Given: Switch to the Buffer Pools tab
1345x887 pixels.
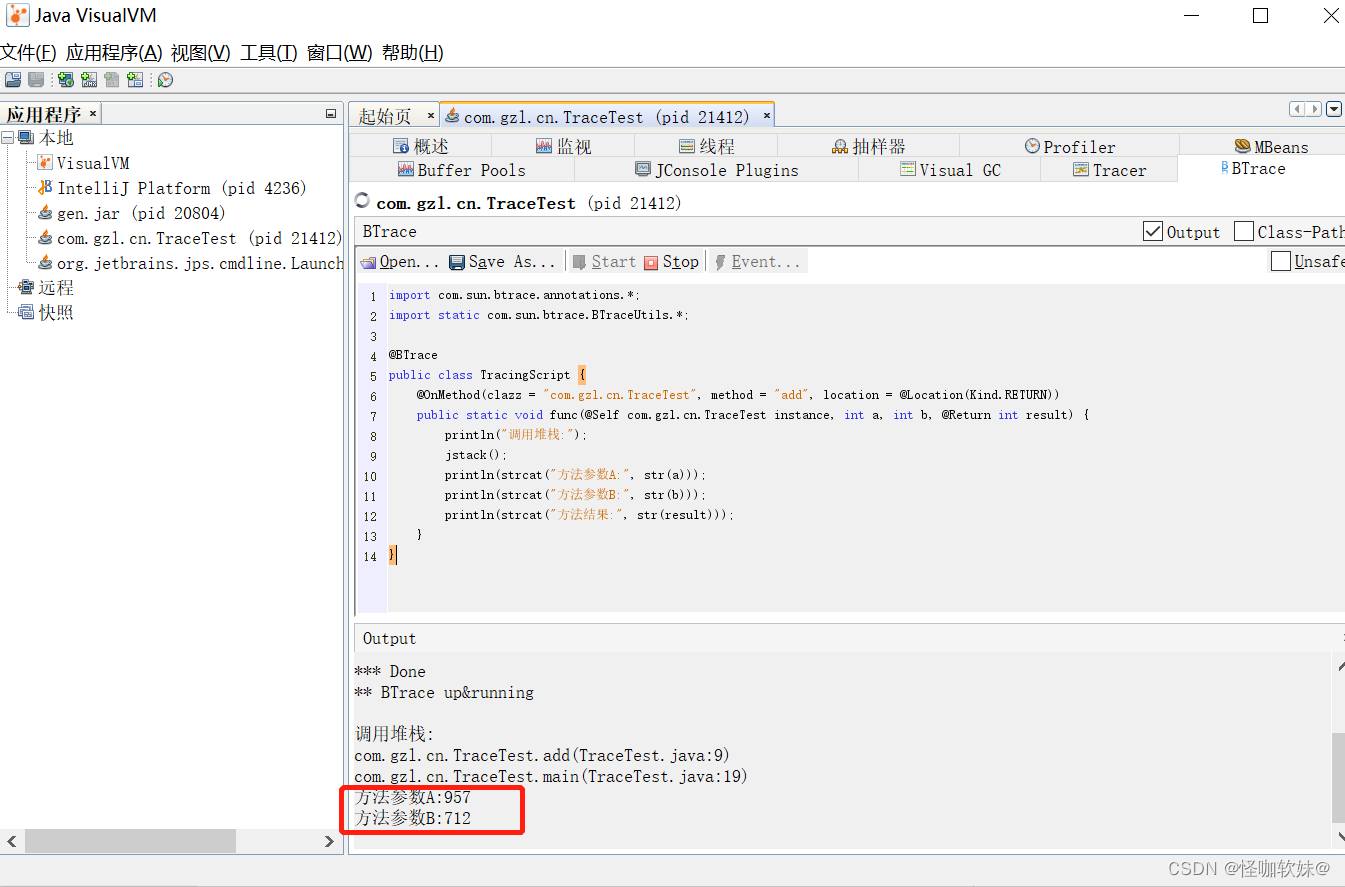Looking at the screenshot, I should (462, 170).
